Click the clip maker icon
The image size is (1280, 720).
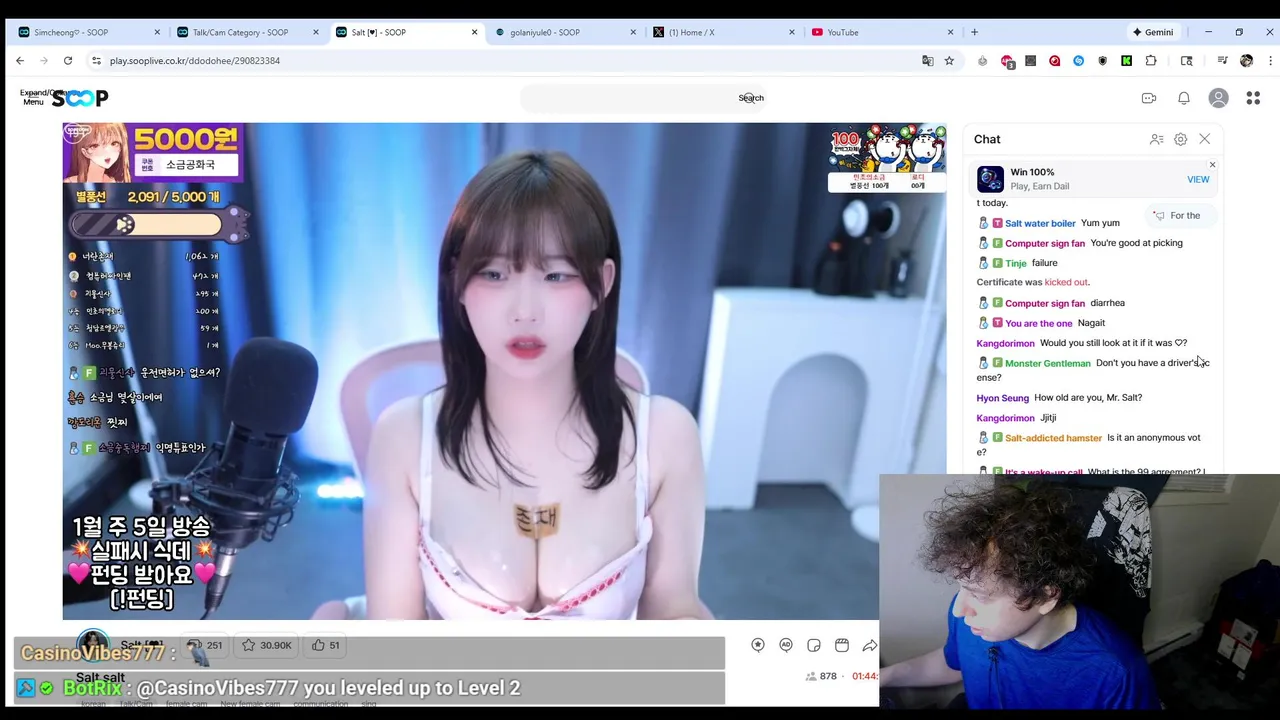[842, 646]
